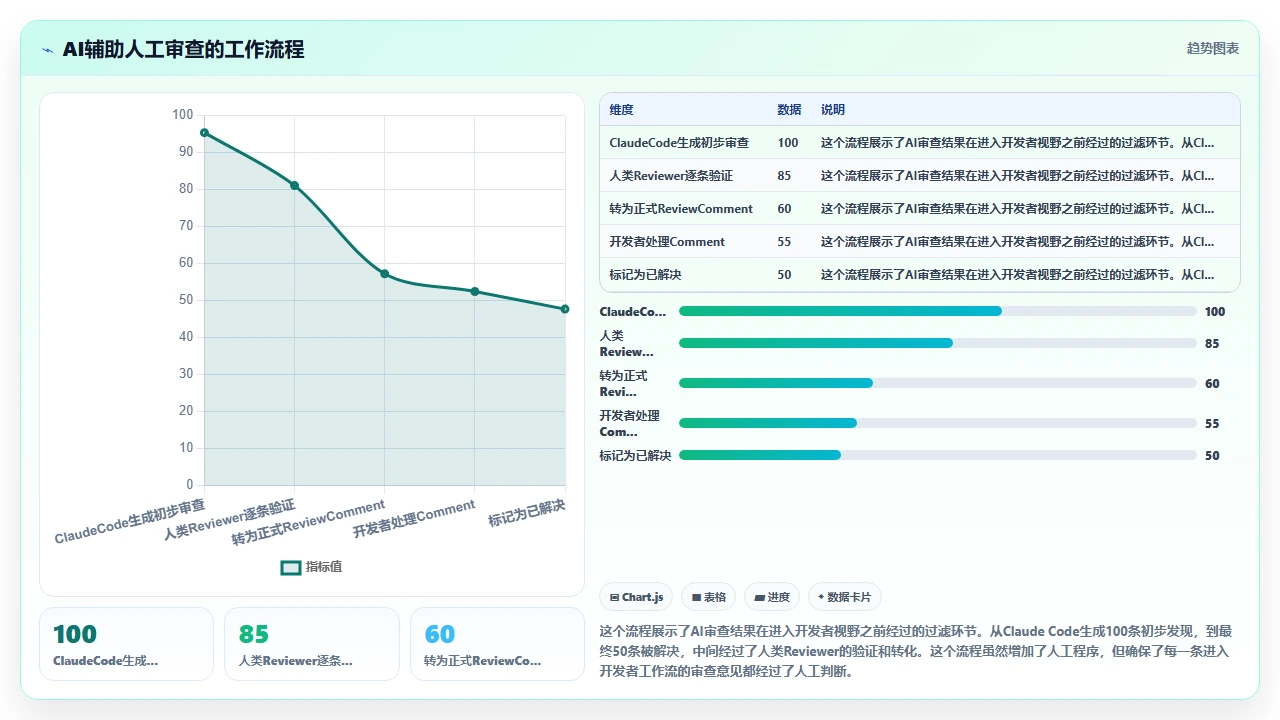Viewport: 1280px width, 720px height.
Task: Click the 100 y-axis tick label
Action: [x=182, y=115]
